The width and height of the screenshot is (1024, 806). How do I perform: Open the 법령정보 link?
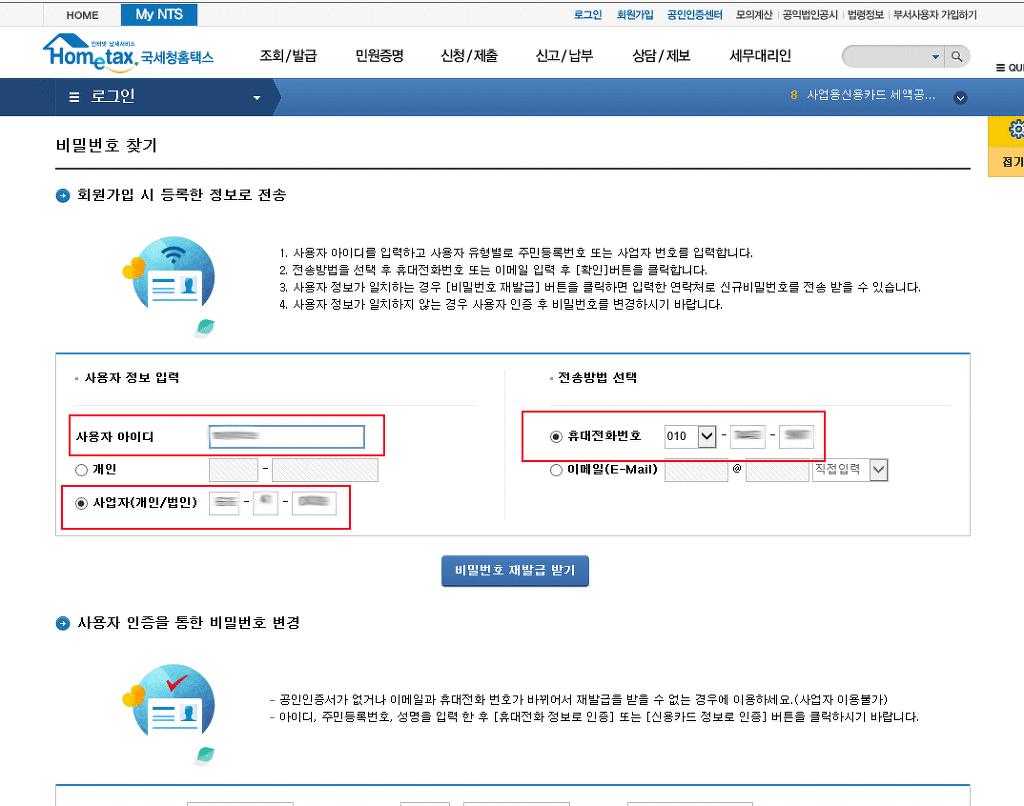tap(865, 14)
